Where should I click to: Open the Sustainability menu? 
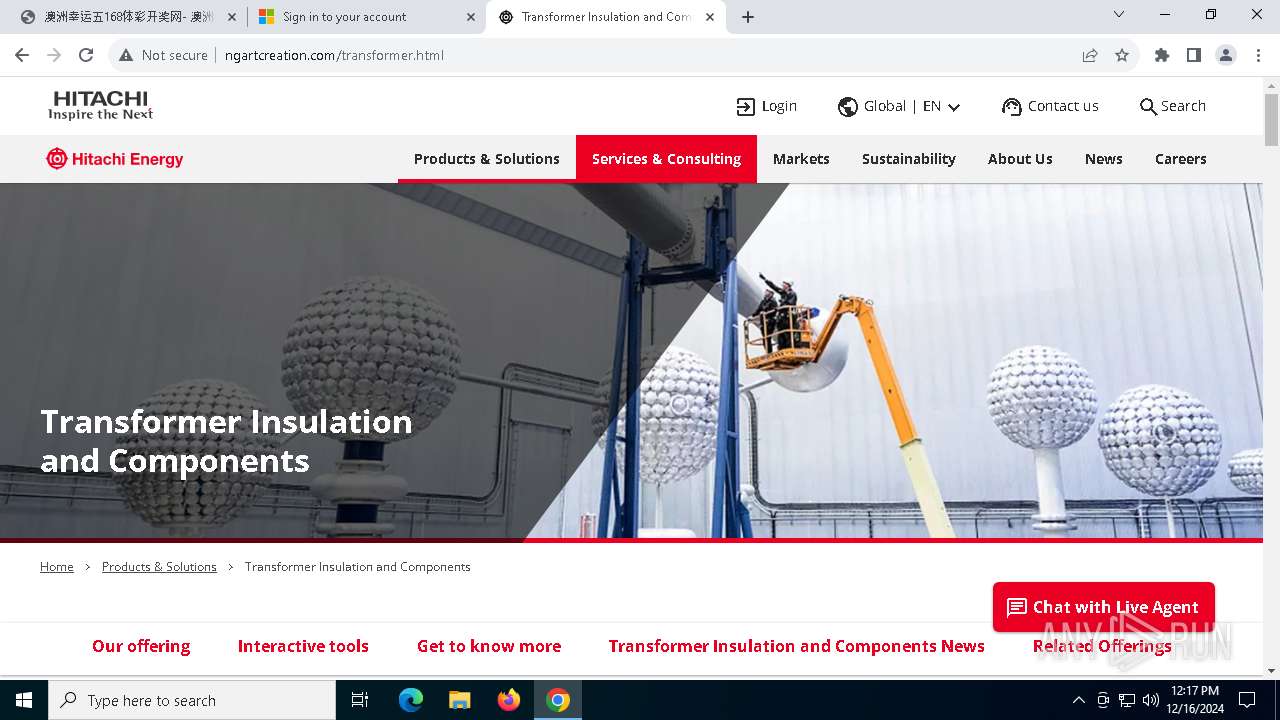[909, 159]
